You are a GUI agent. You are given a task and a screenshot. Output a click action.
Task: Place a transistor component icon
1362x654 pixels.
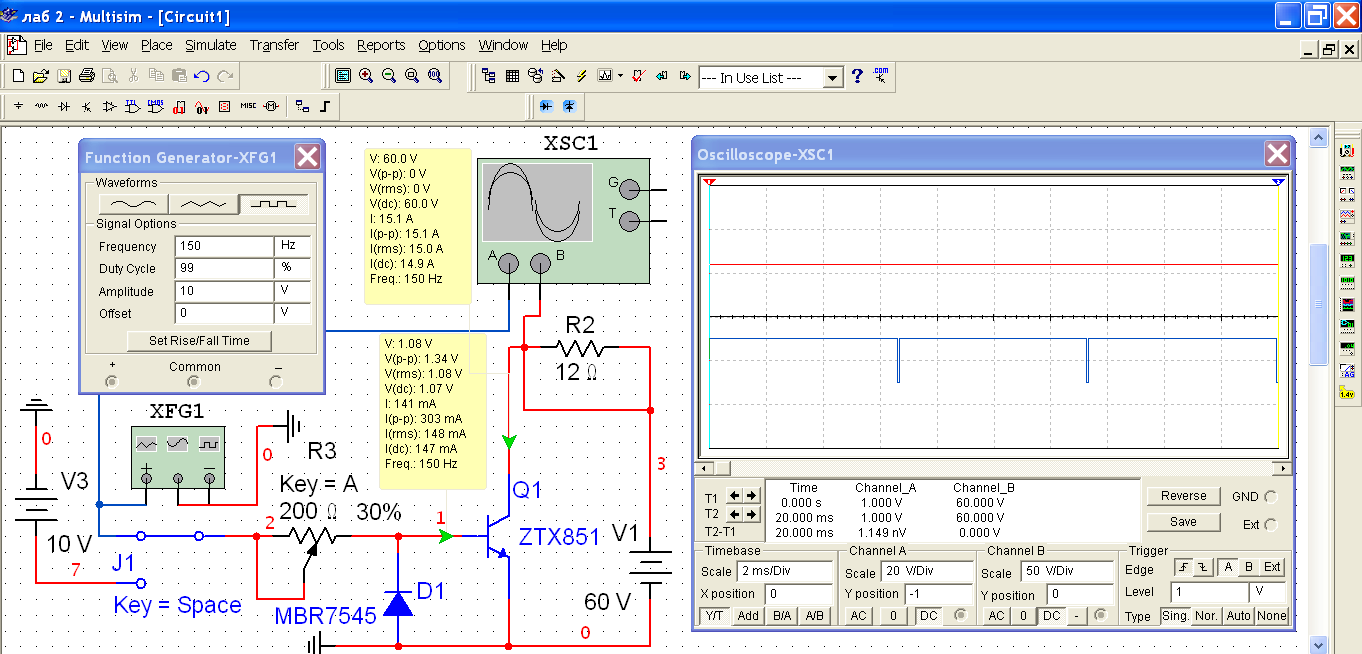point(87,106)
